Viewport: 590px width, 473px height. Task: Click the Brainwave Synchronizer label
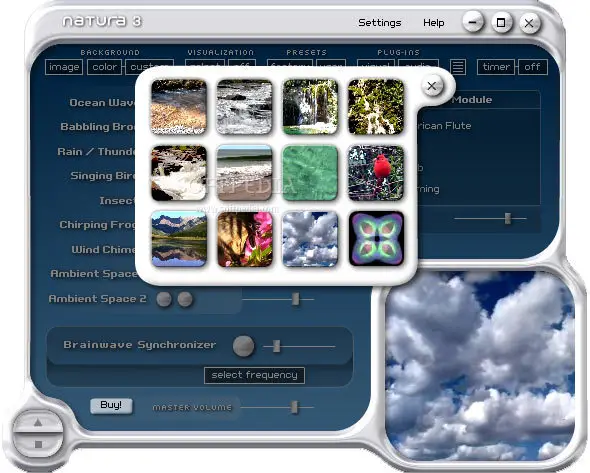[x=140, y=345]
